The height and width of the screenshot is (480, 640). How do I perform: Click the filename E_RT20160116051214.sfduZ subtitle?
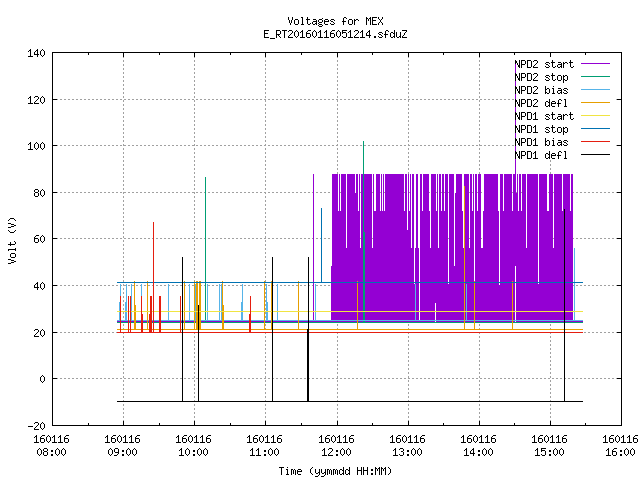click(336, 34)
